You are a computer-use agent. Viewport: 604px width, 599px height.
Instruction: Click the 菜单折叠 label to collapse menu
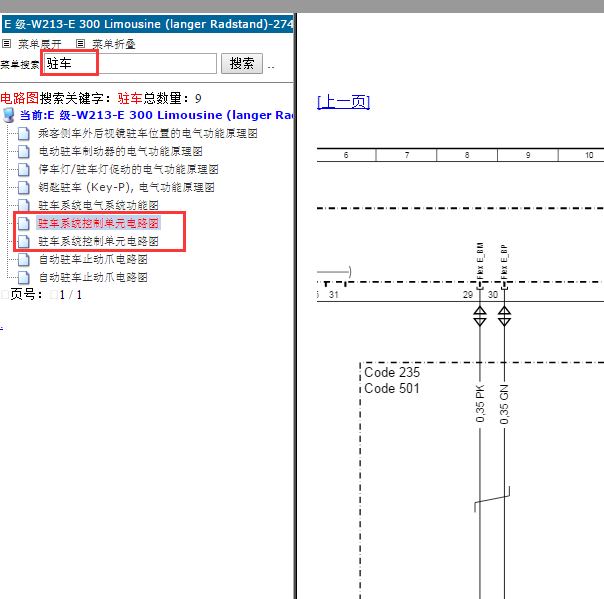tap(114, 44)
